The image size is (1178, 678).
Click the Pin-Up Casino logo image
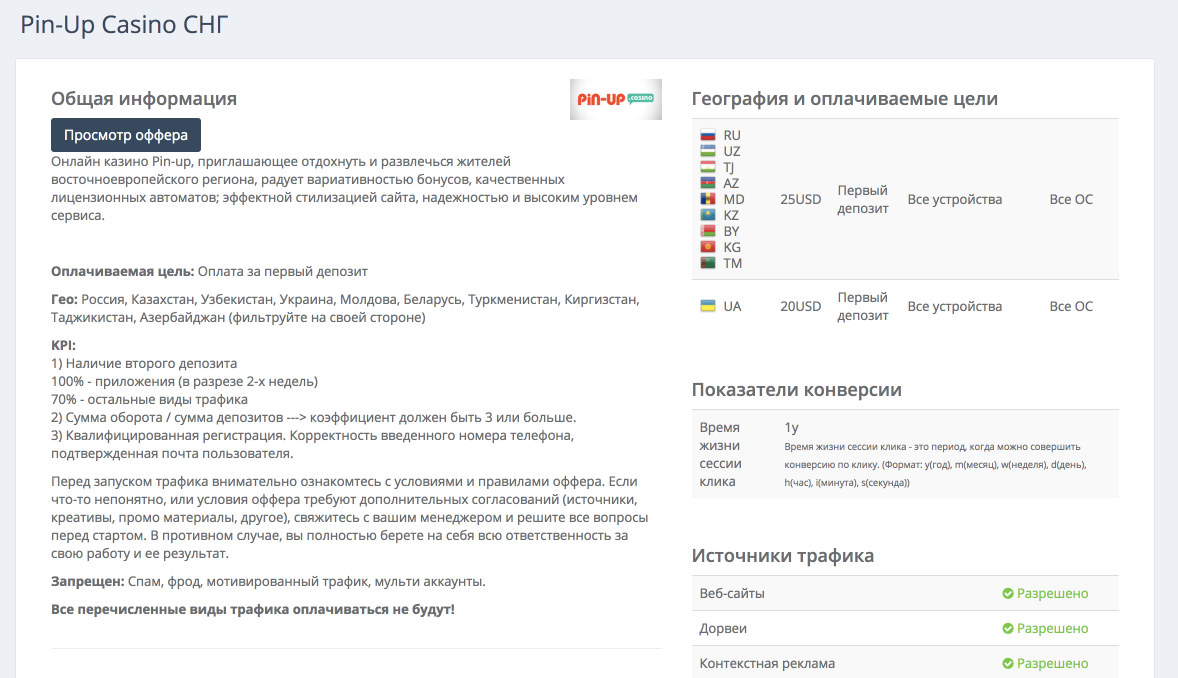(615, 99)
